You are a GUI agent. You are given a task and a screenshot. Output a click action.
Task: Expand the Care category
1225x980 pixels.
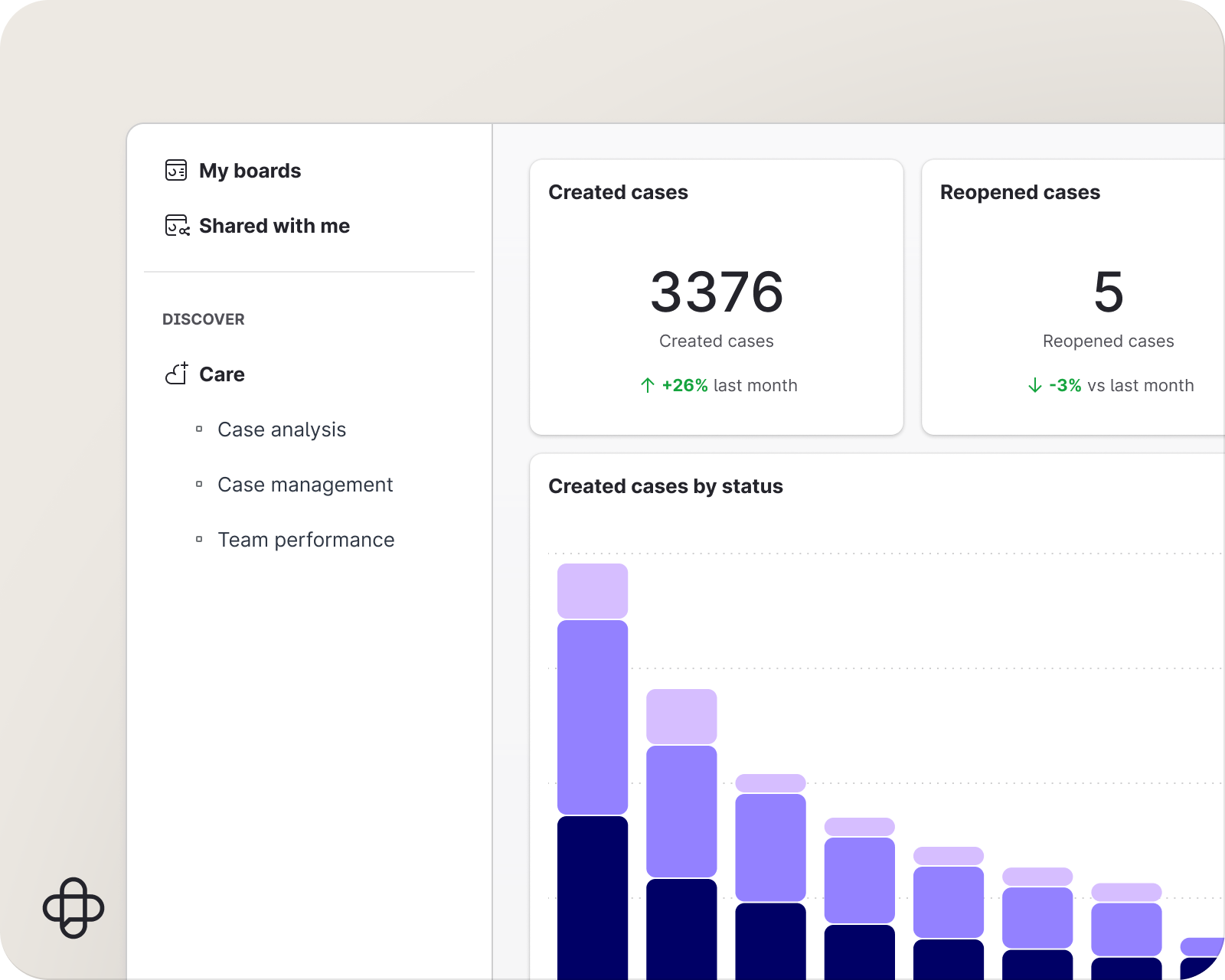point(222,374)
